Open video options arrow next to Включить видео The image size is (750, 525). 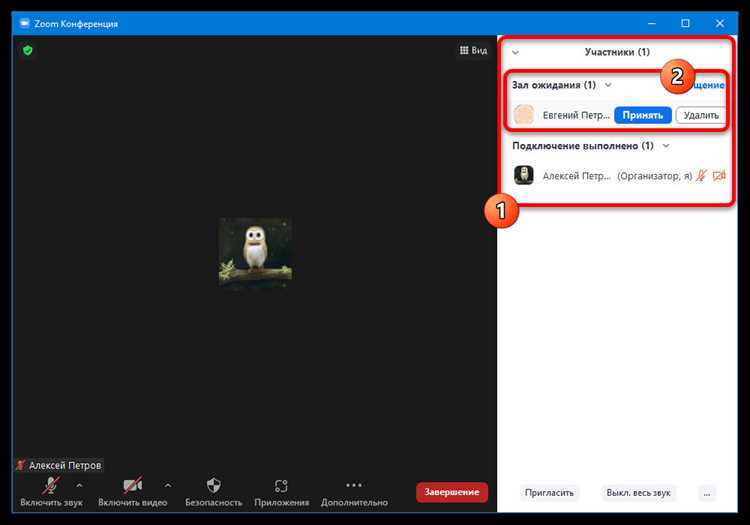click(168, 485)
